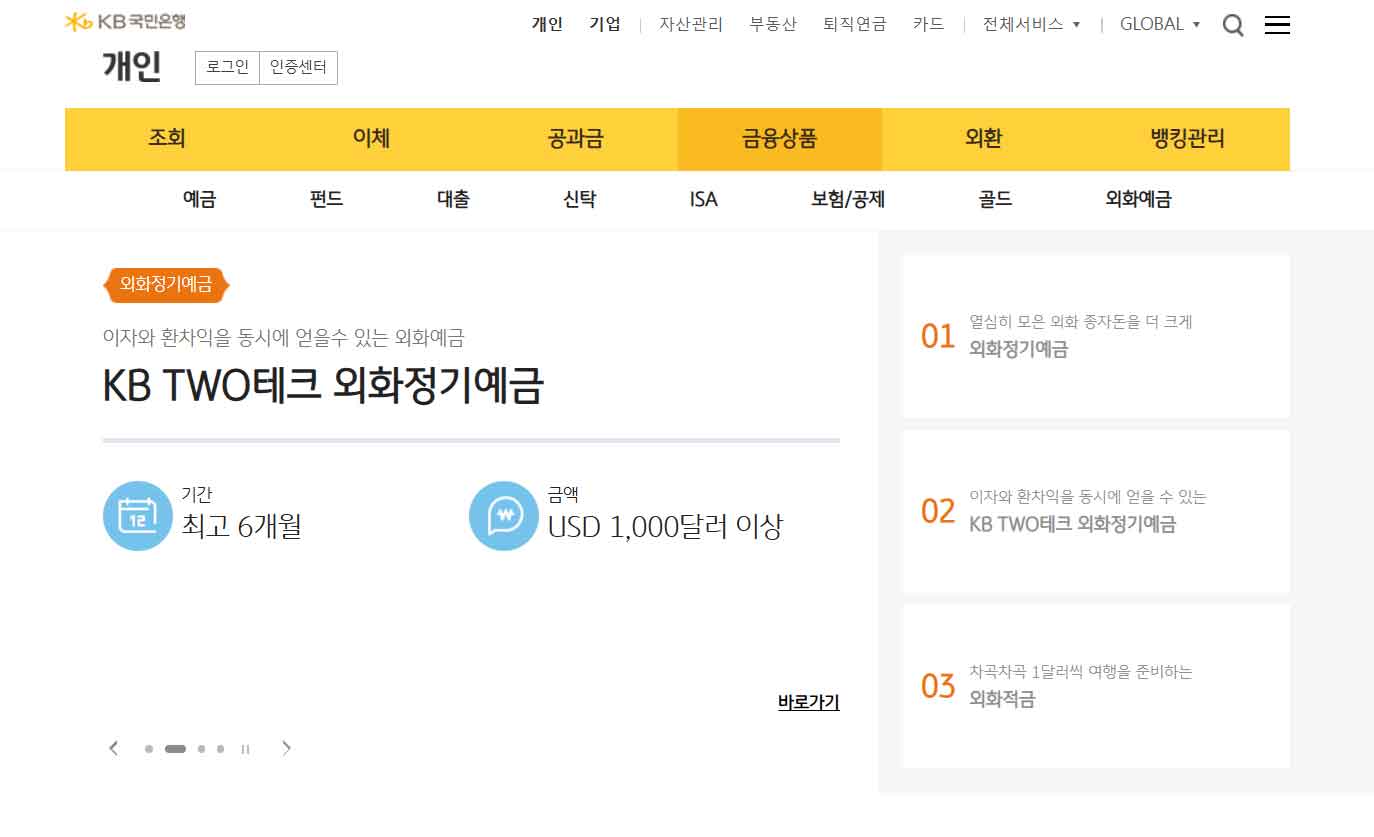Select 보험/공제 submenu item
1374x837 pixels.
click(x=848, y=199)
